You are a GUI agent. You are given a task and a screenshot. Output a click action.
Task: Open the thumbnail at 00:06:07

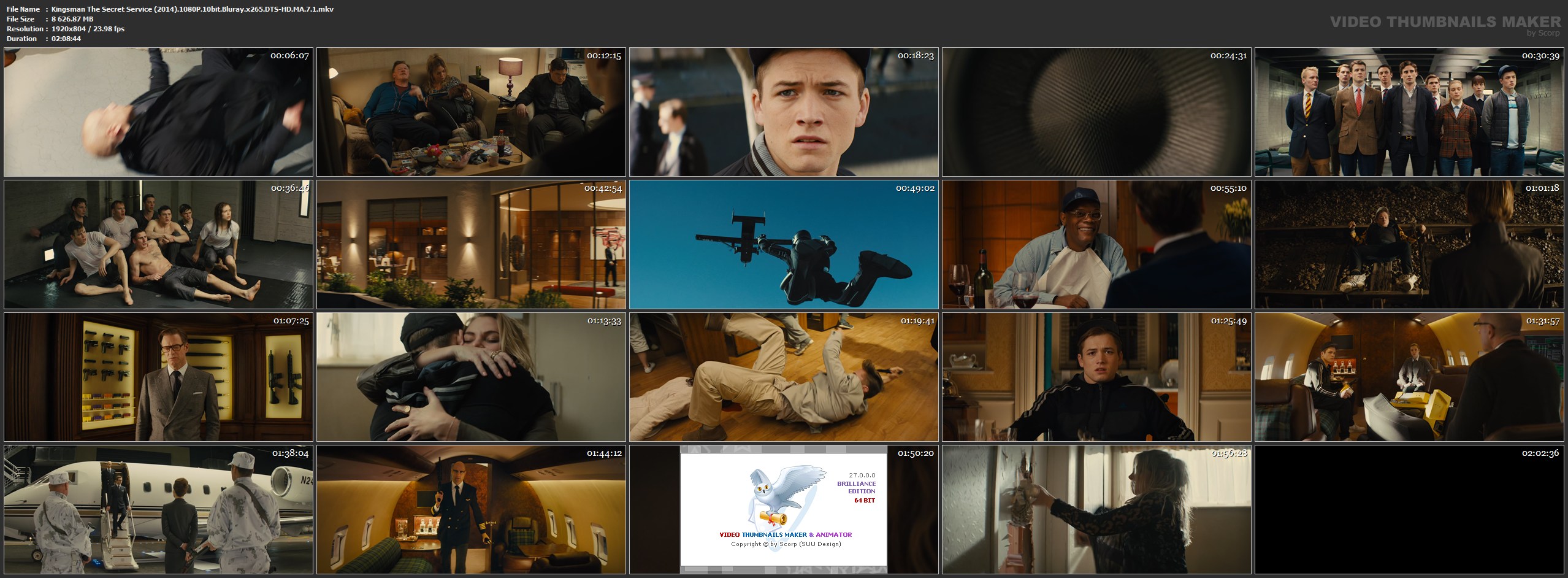158,112
